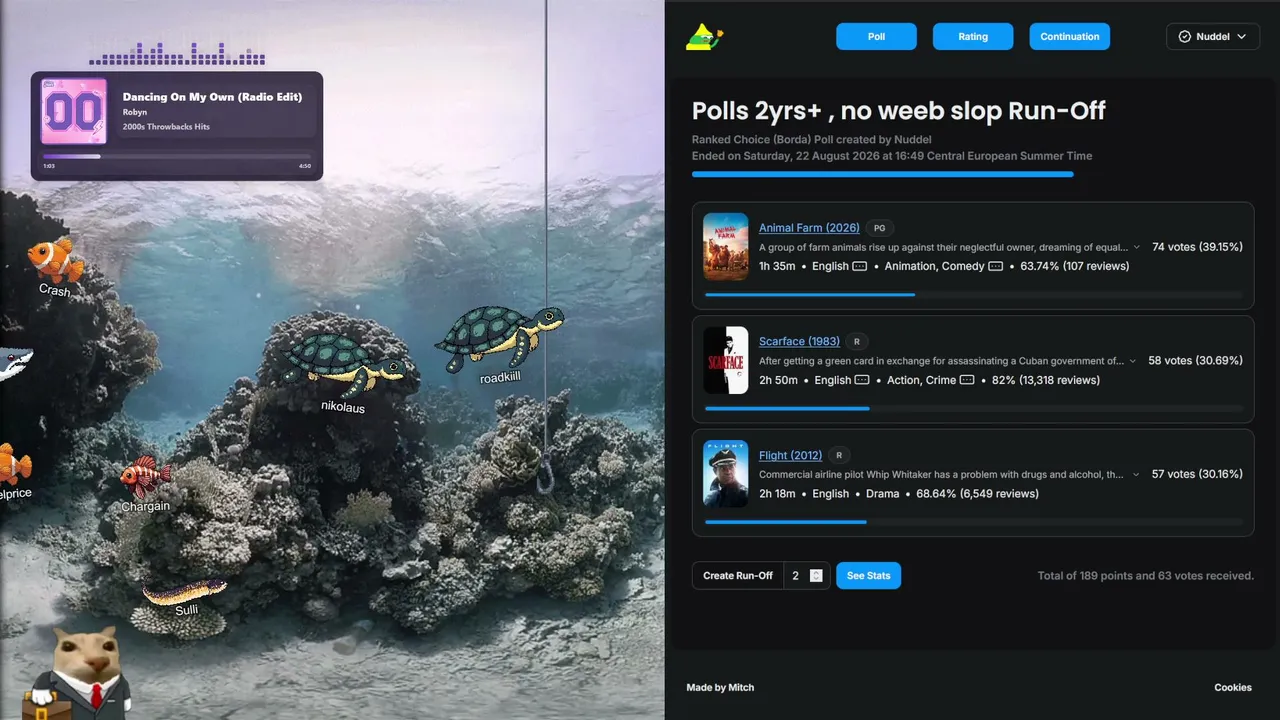Expand the Scarface description

1131,361
